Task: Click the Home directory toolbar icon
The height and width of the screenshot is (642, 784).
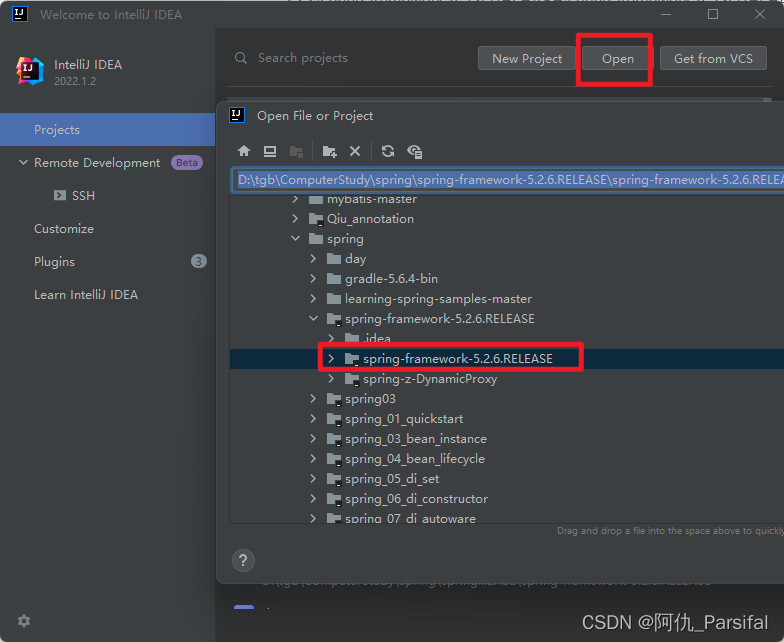Action: (x=244, y=151)
